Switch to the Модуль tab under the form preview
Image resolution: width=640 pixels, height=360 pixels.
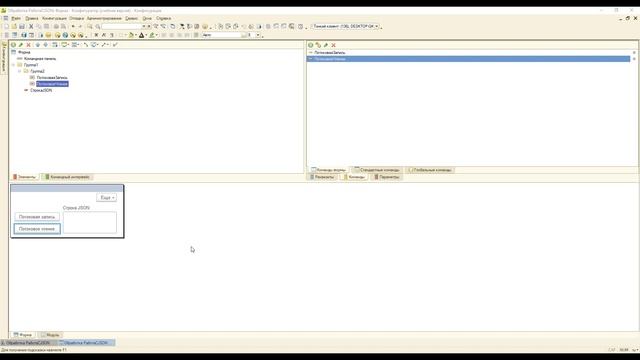click(50, 335)
